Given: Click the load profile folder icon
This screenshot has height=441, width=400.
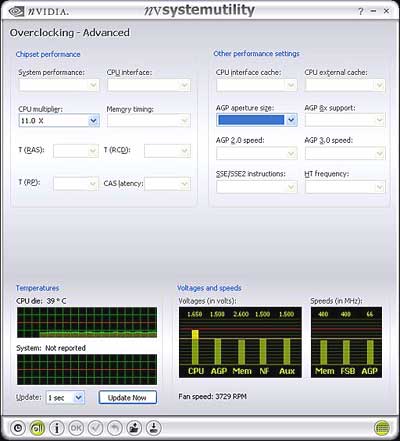Looking at the screenshot, I should tap(134, 428).
